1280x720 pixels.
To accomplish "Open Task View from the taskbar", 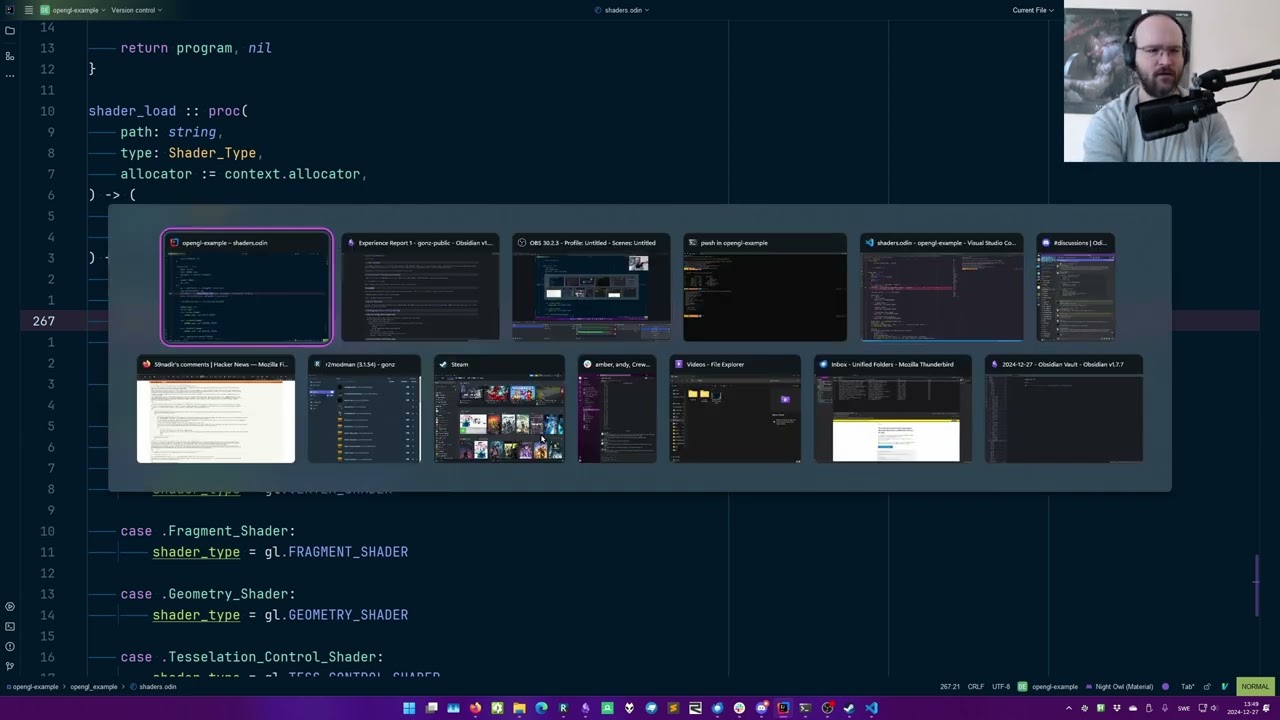I will 431,708.
